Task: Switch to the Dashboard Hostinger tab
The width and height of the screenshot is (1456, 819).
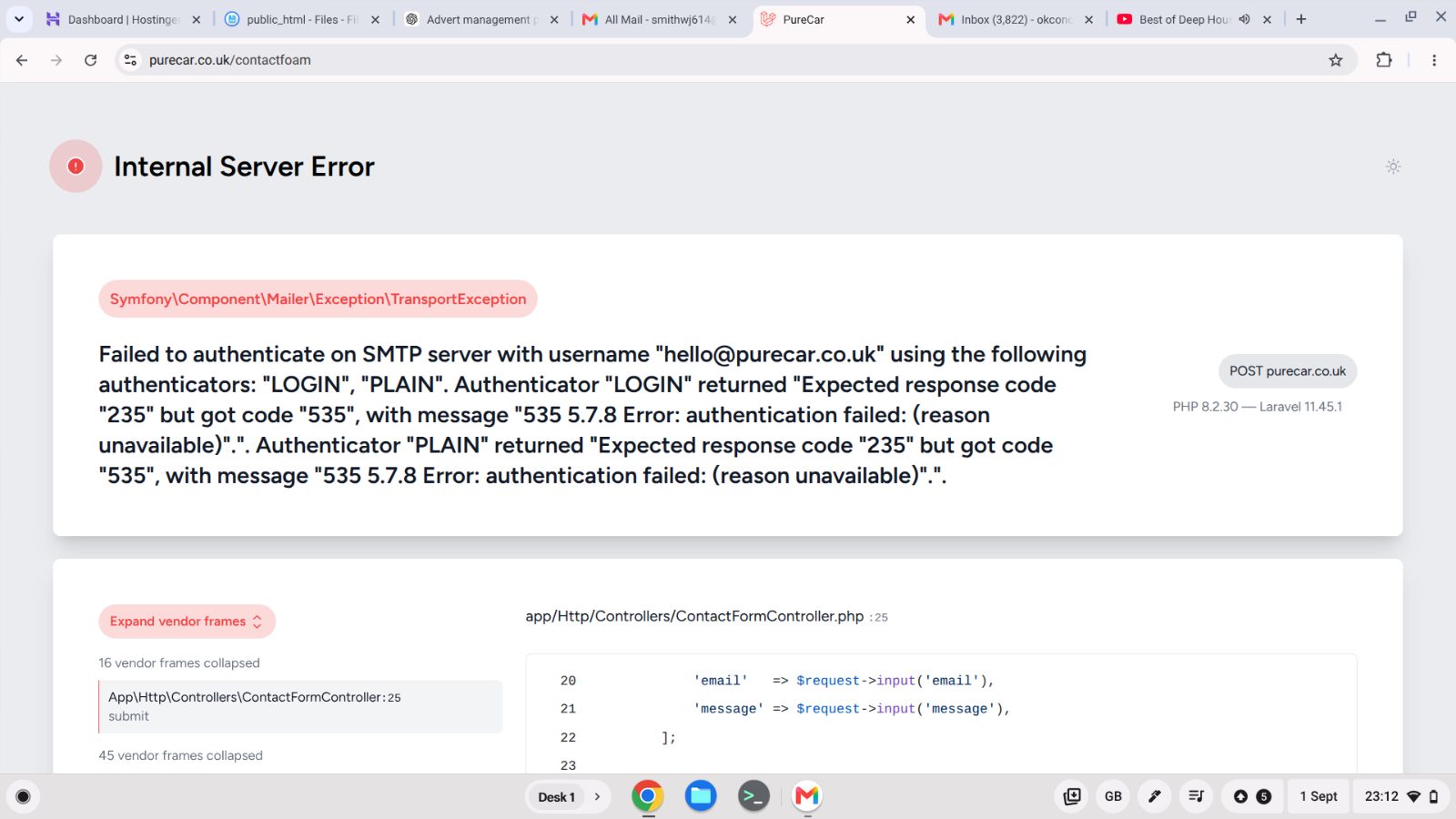Action: coord(123,19)
